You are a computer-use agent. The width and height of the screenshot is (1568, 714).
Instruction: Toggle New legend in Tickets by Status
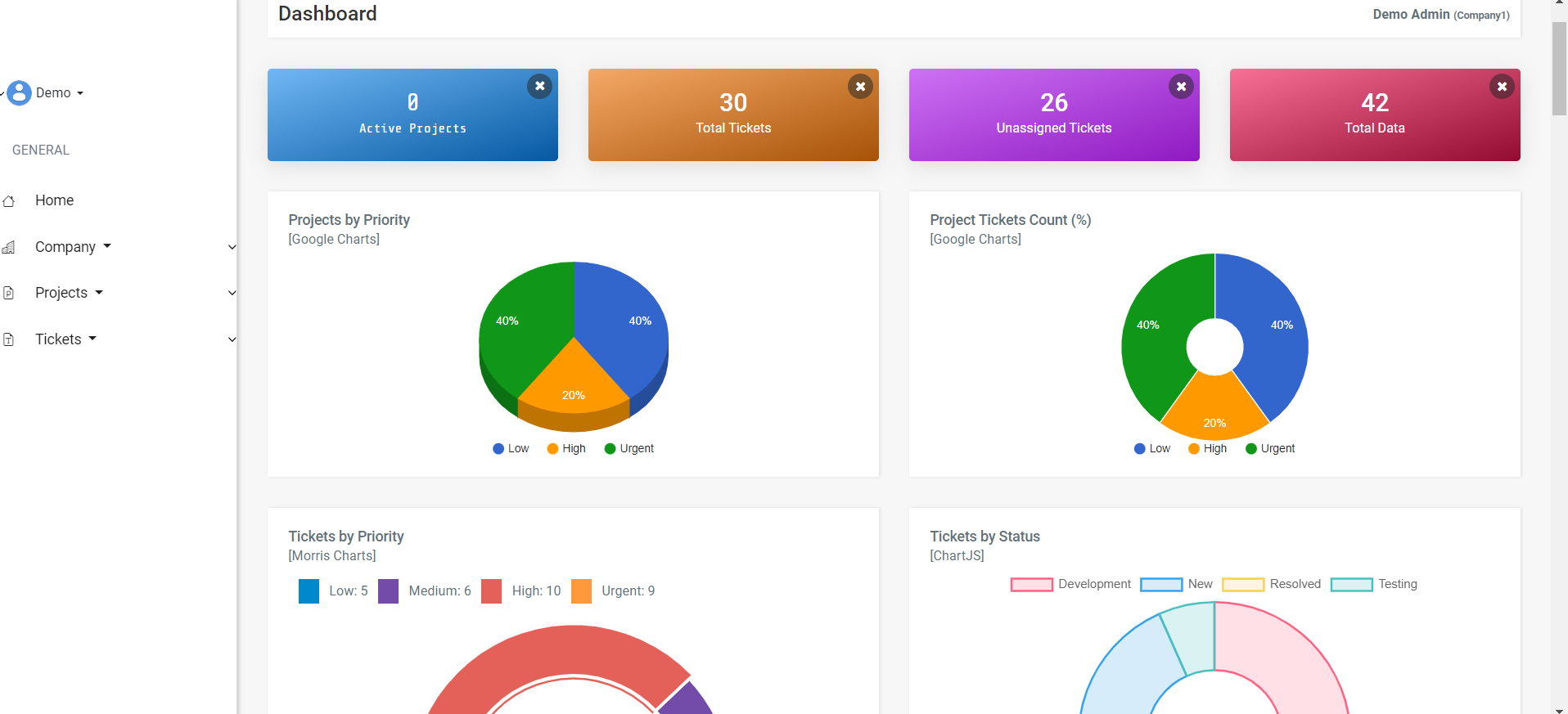1177,584
